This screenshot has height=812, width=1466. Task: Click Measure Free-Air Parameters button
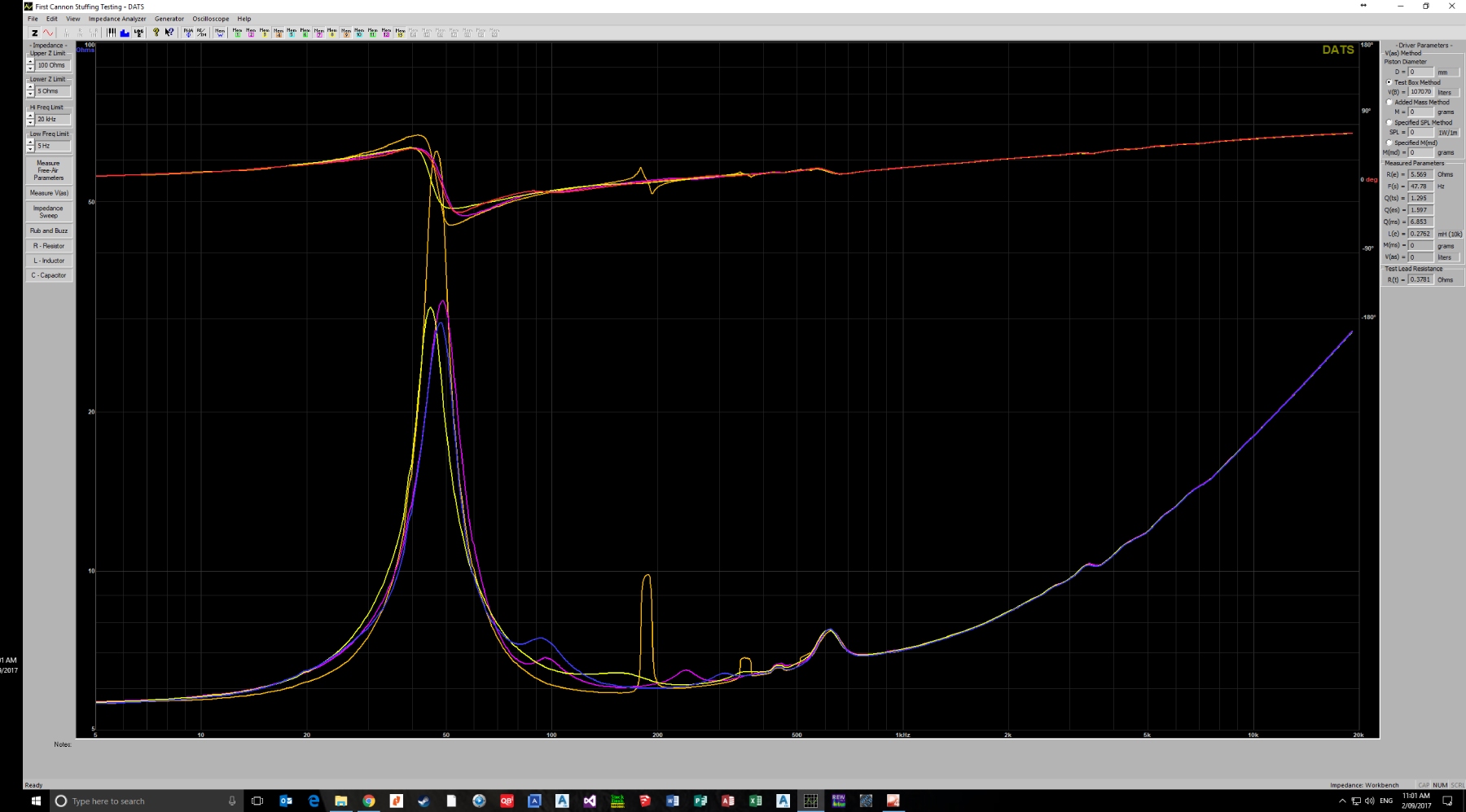49,170
